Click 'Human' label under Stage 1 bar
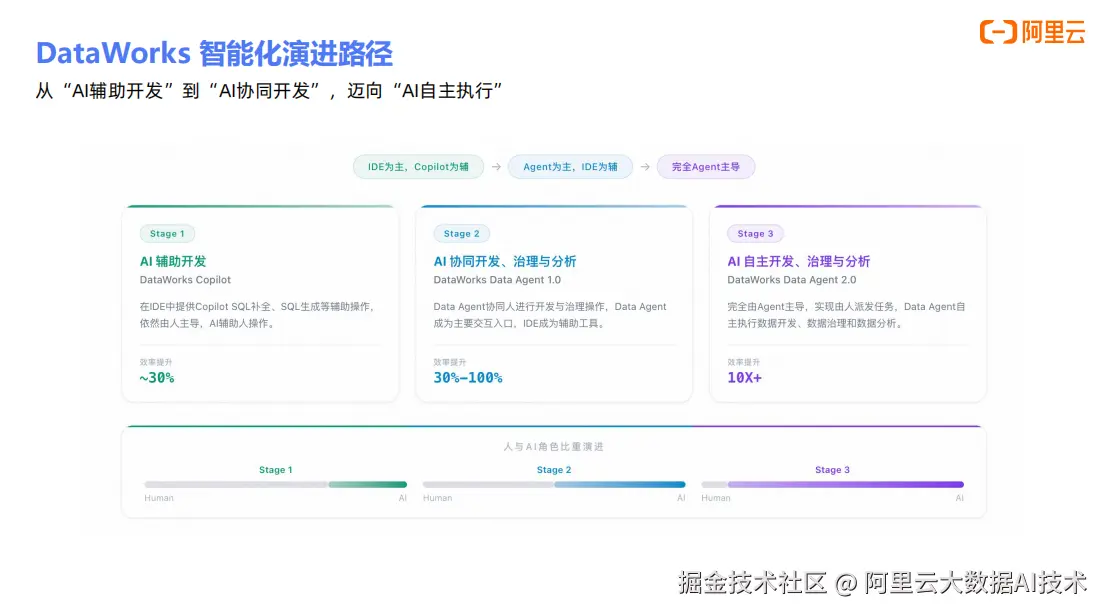Screen dimensions: 1106x615 click(x=159, y=498)
